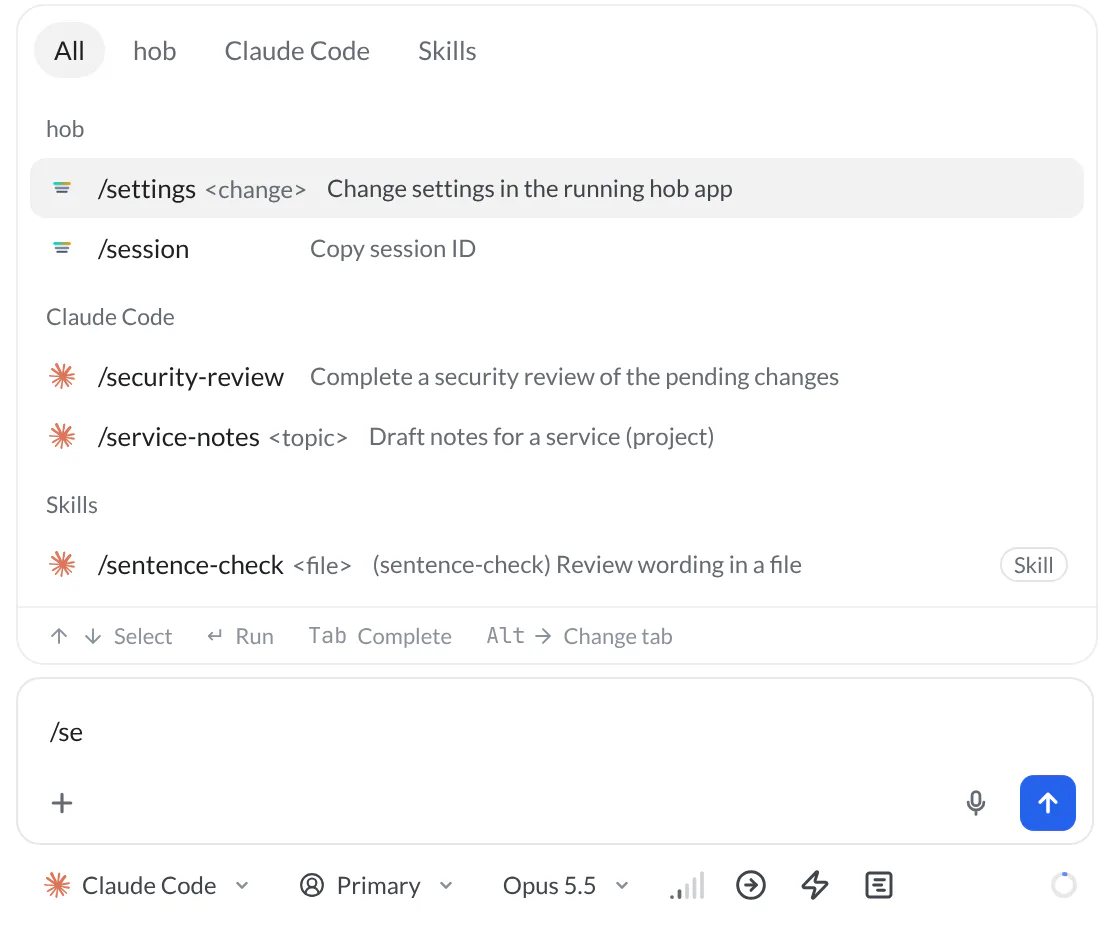
Task: Select the Skills tab
Action: (x=447, y=51)
